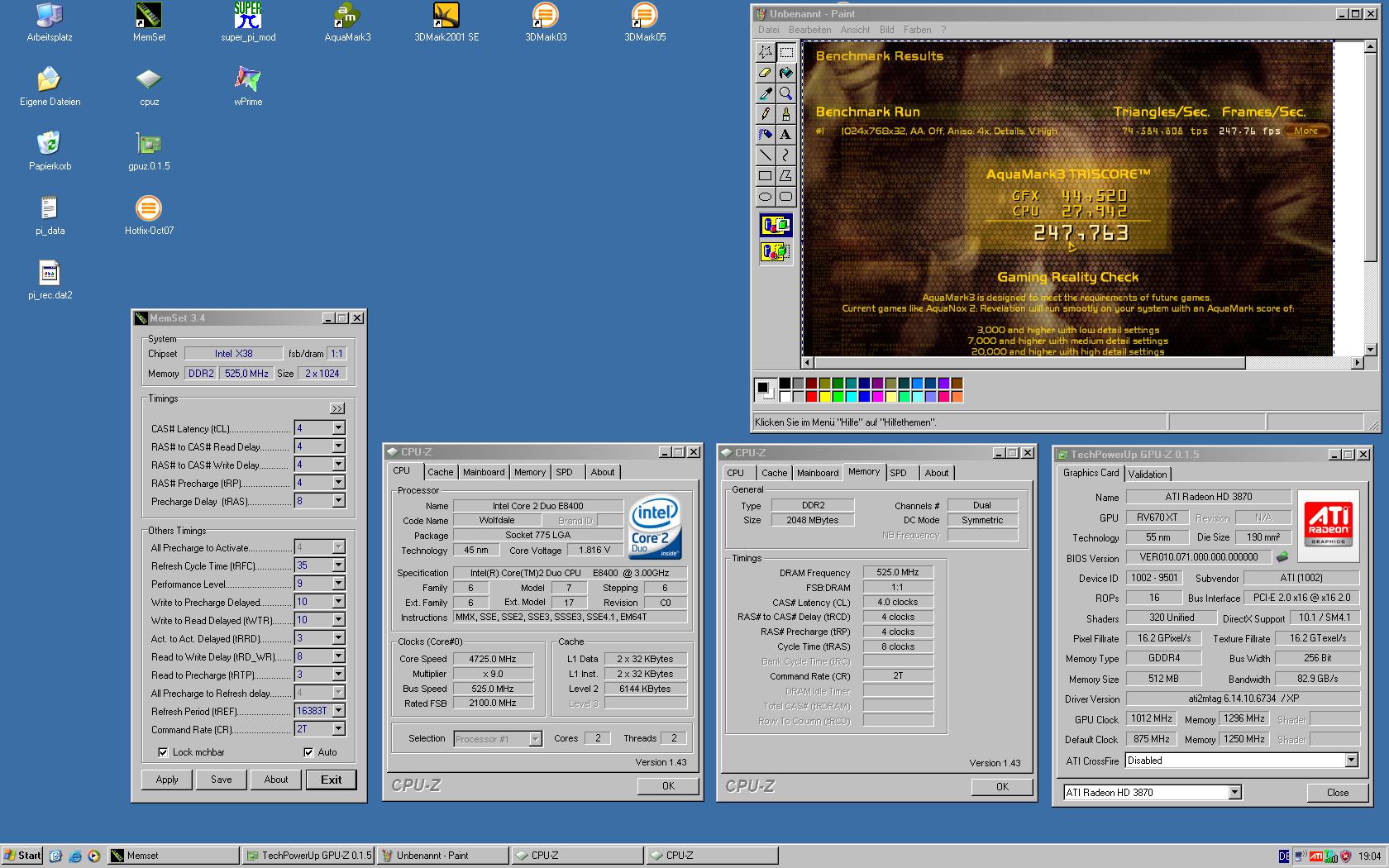Click the DE language indicator in the tray
1389x868 pixels.
(x=1283, y=856)
